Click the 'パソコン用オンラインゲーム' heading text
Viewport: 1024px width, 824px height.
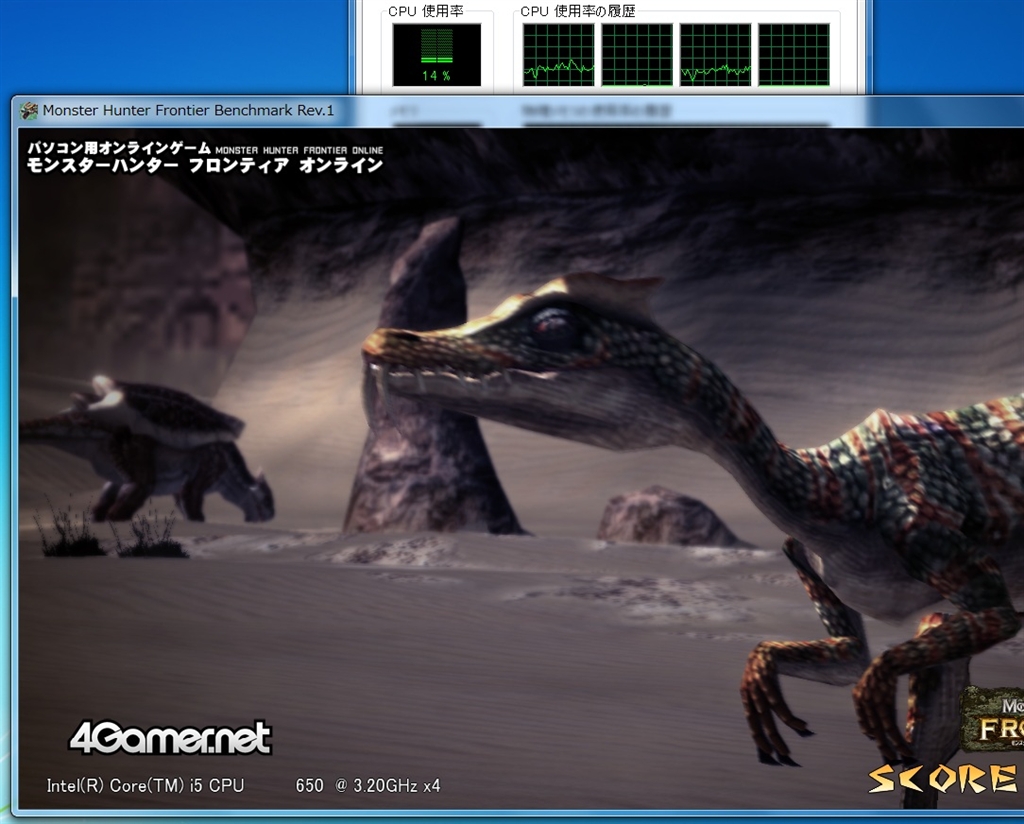click(x=119, y=149)
